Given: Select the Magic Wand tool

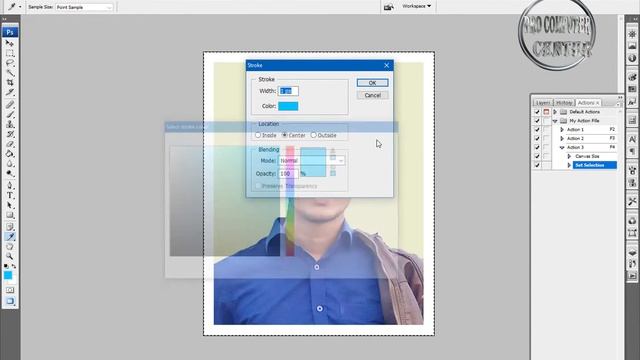Looking at the screenshot, I should click(10, 73).
